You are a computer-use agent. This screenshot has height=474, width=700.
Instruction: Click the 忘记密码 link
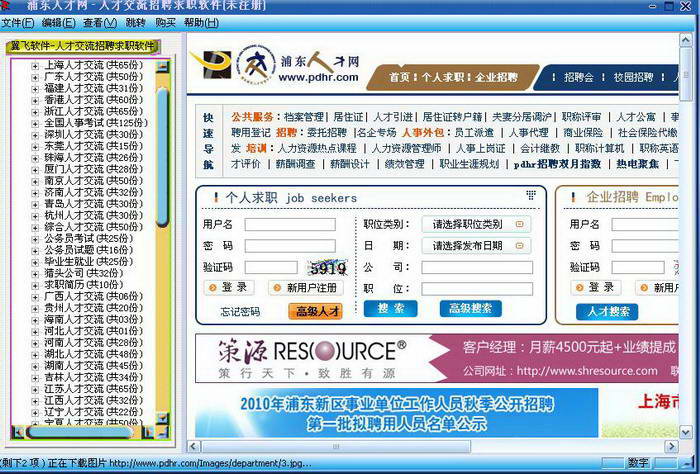[x=240, y=312]
